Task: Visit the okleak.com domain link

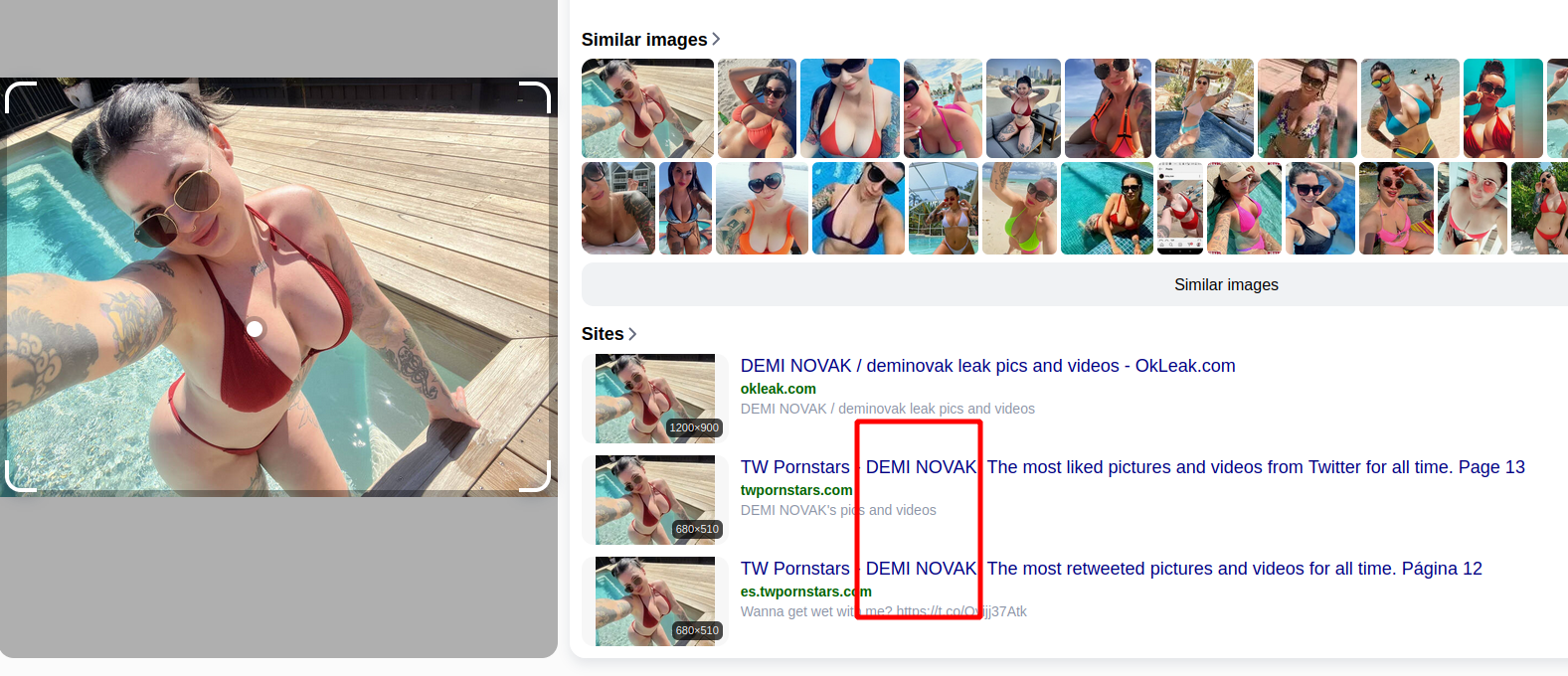Action: coord(778,389)
